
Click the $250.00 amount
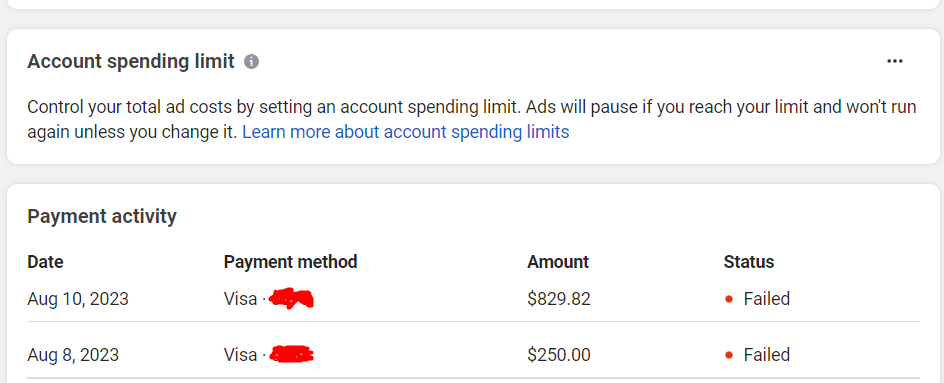click(559, 355)
